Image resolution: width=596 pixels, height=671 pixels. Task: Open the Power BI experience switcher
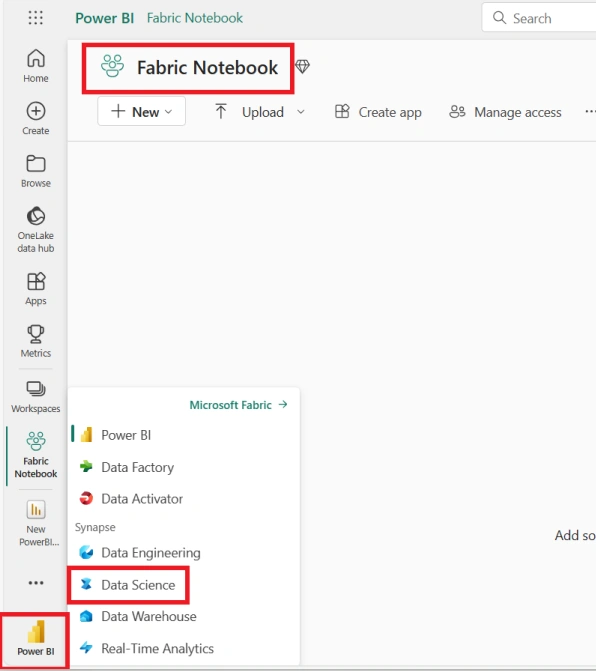coord(36,639)
